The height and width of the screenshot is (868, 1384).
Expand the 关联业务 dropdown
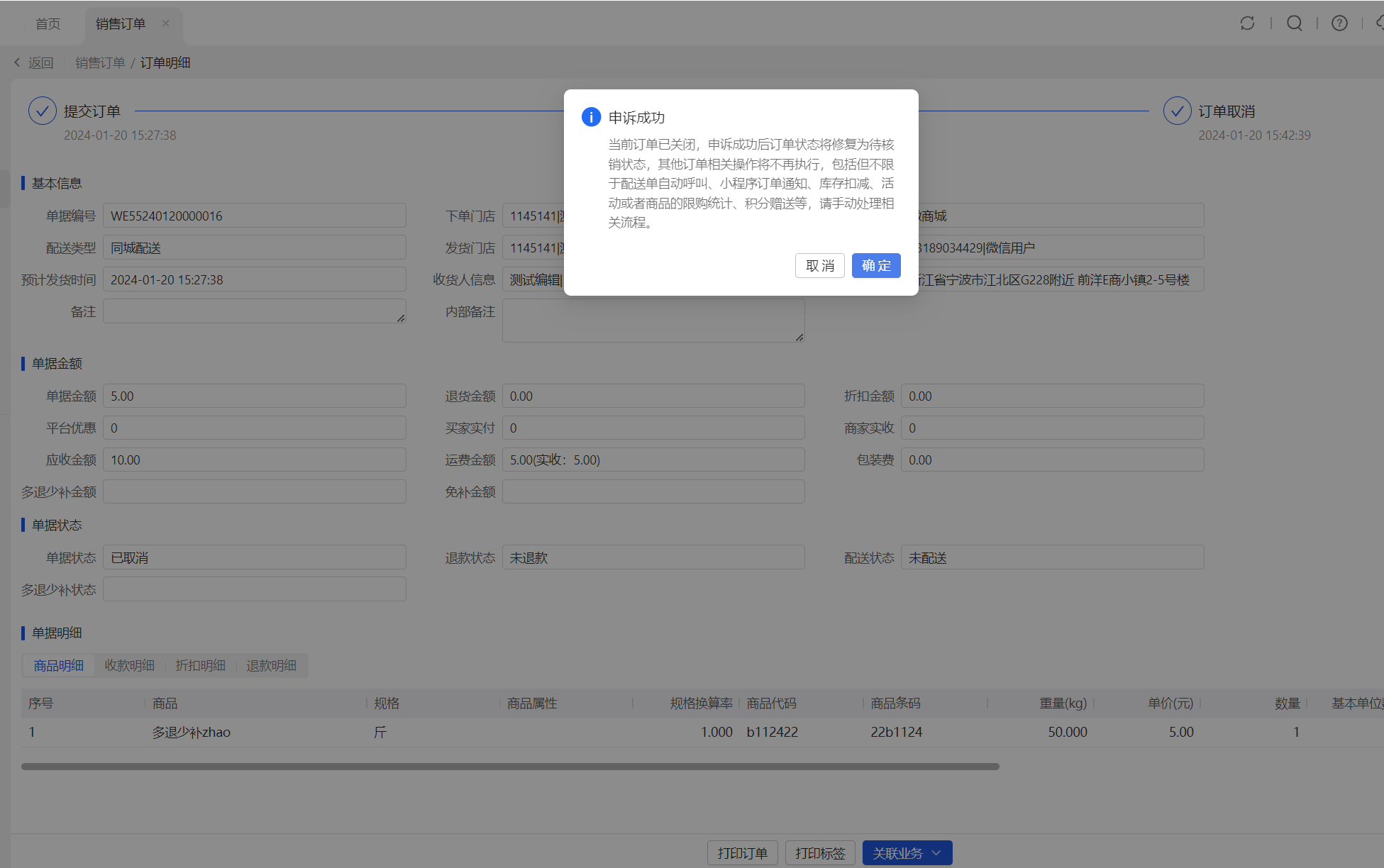pos(907,853)
